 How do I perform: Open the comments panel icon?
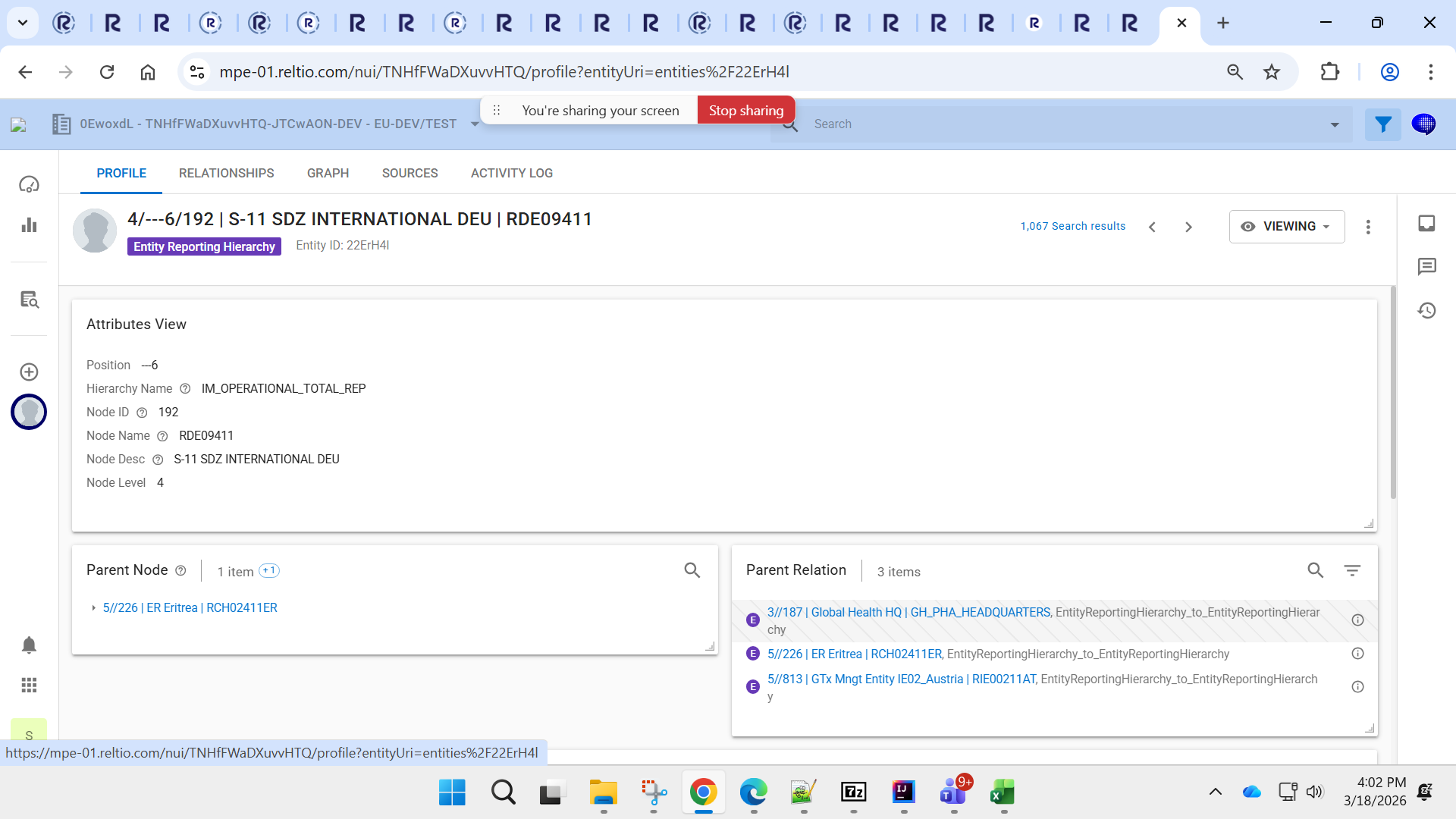pyautogui.click(x=1426, y=267)
